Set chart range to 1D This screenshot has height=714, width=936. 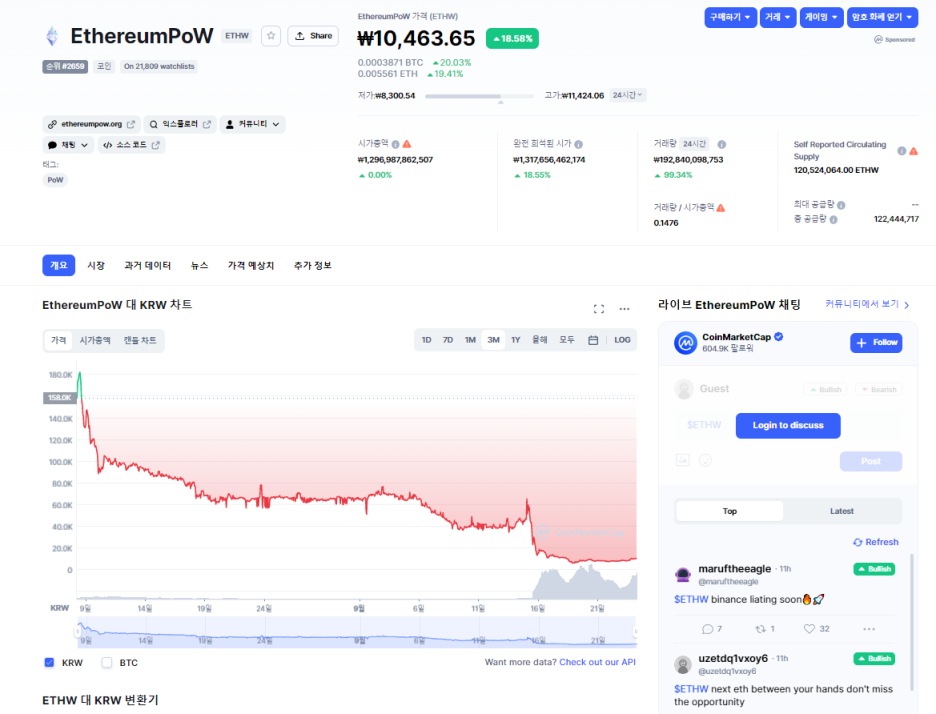tap(426, 340)
